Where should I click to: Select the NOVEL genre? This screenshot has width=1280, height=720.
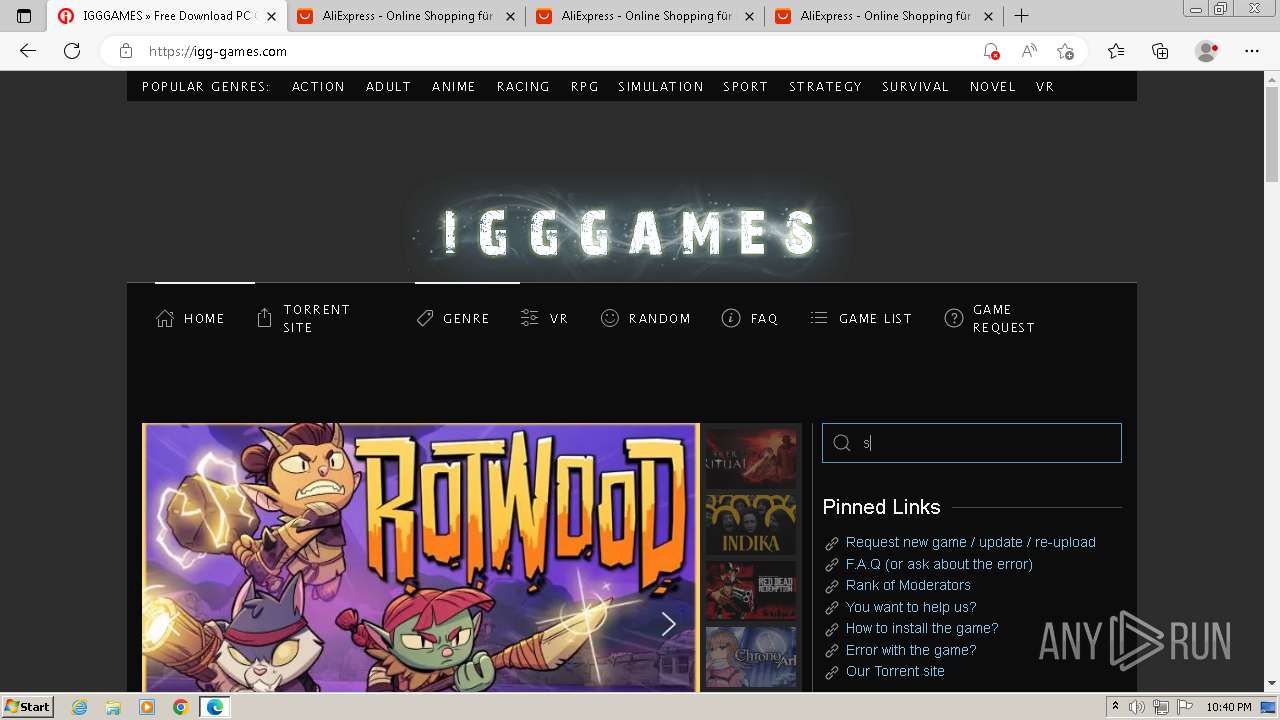point(993,87)
